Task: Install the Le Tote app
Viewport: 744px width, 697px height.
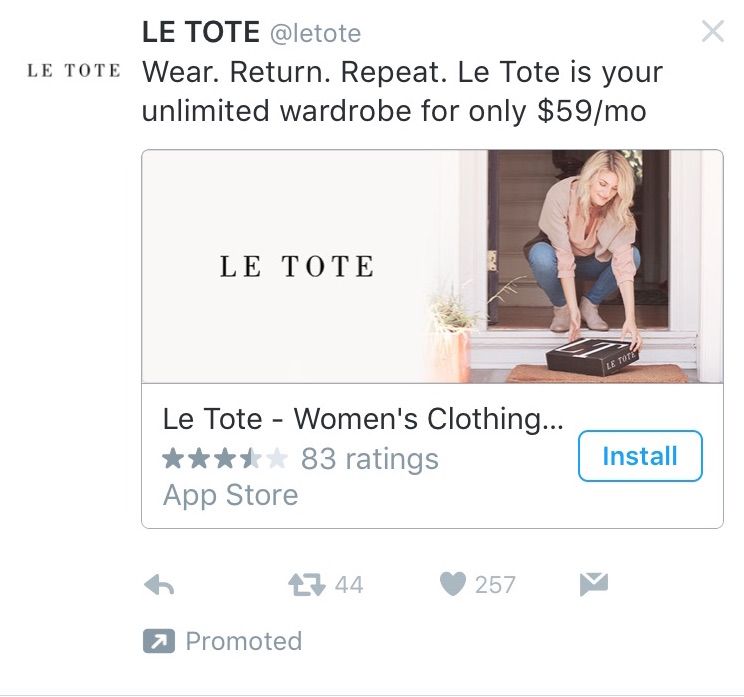Action: (x=640, y=456)
